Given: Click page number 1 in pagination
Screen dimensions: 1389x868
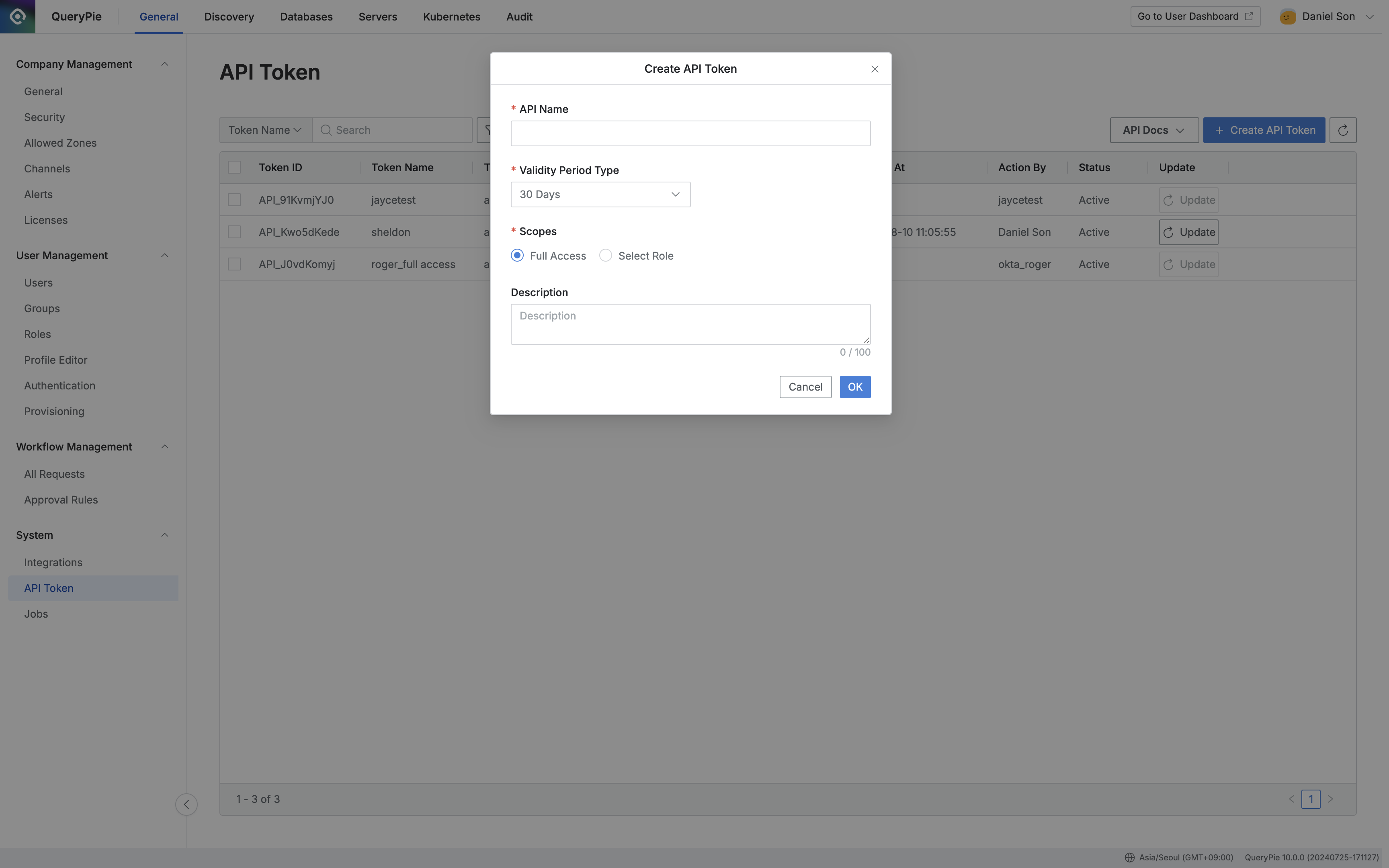Looking at the screenshot, I should pyautogui.click(x=1311, y=799).
